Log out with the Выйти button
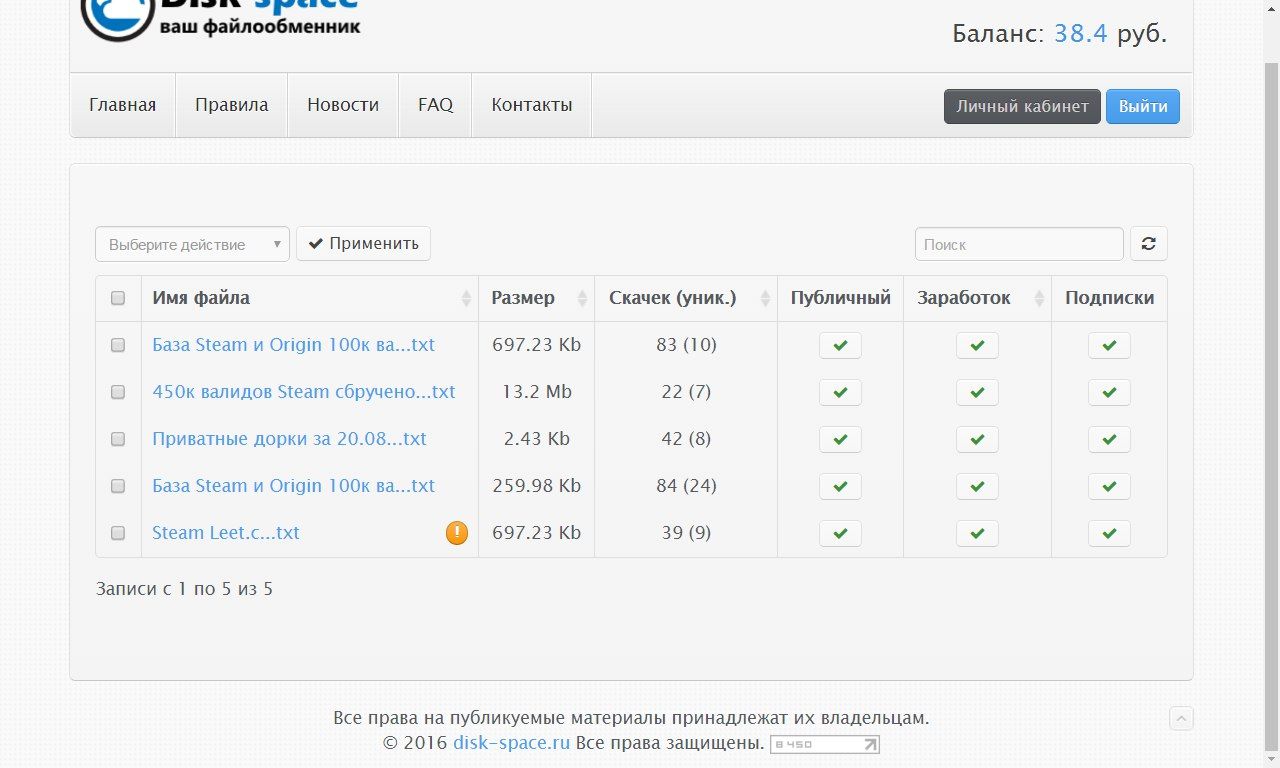1280x768 pixels. (1143, 106)
